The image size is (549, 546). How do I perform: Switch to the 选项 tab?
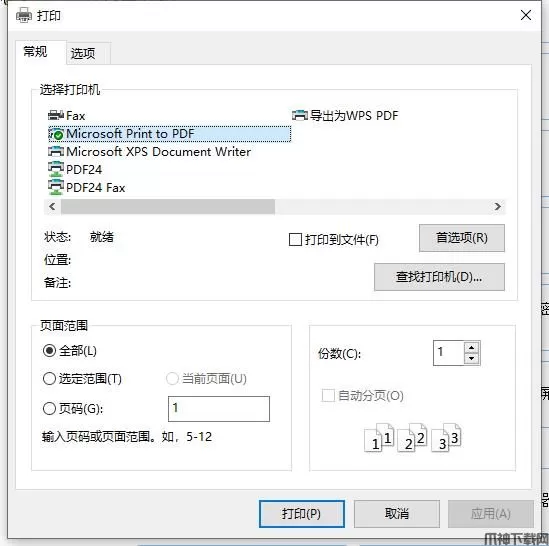coord(83,54)
